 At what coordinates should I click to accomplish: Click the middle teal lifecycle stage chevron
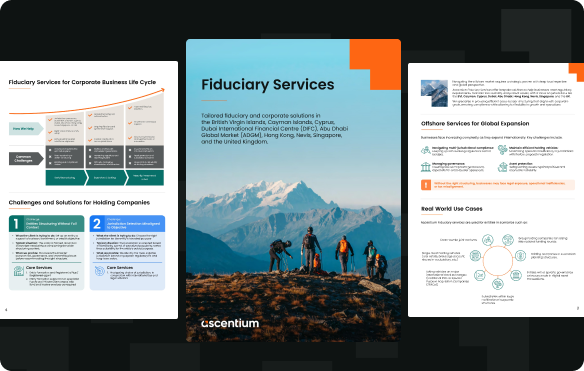106,178
